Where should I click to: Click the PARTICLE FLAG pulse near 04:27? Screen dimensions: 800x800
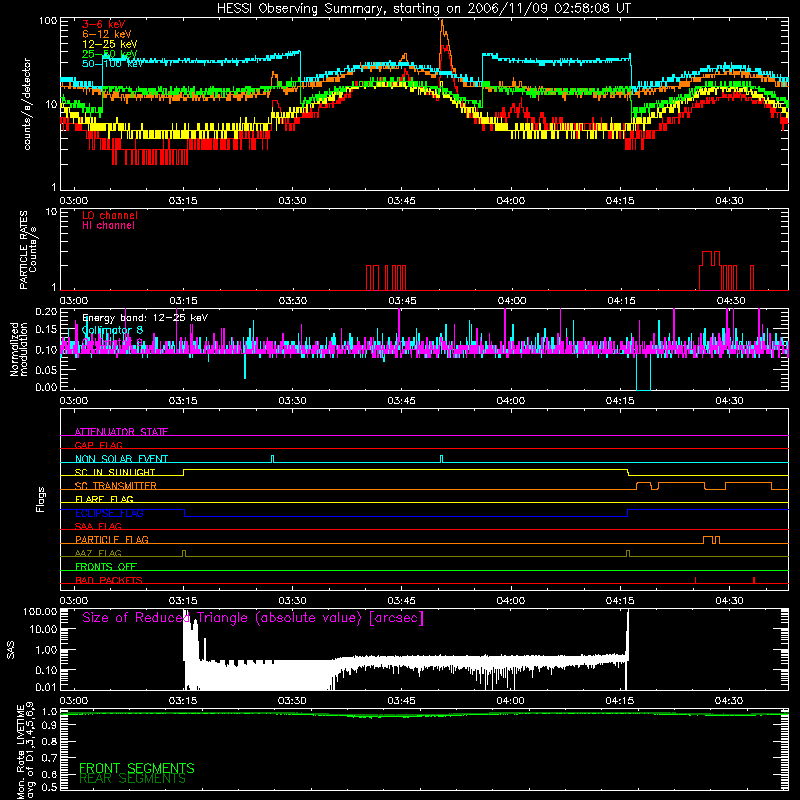click(x=711, y=540)
